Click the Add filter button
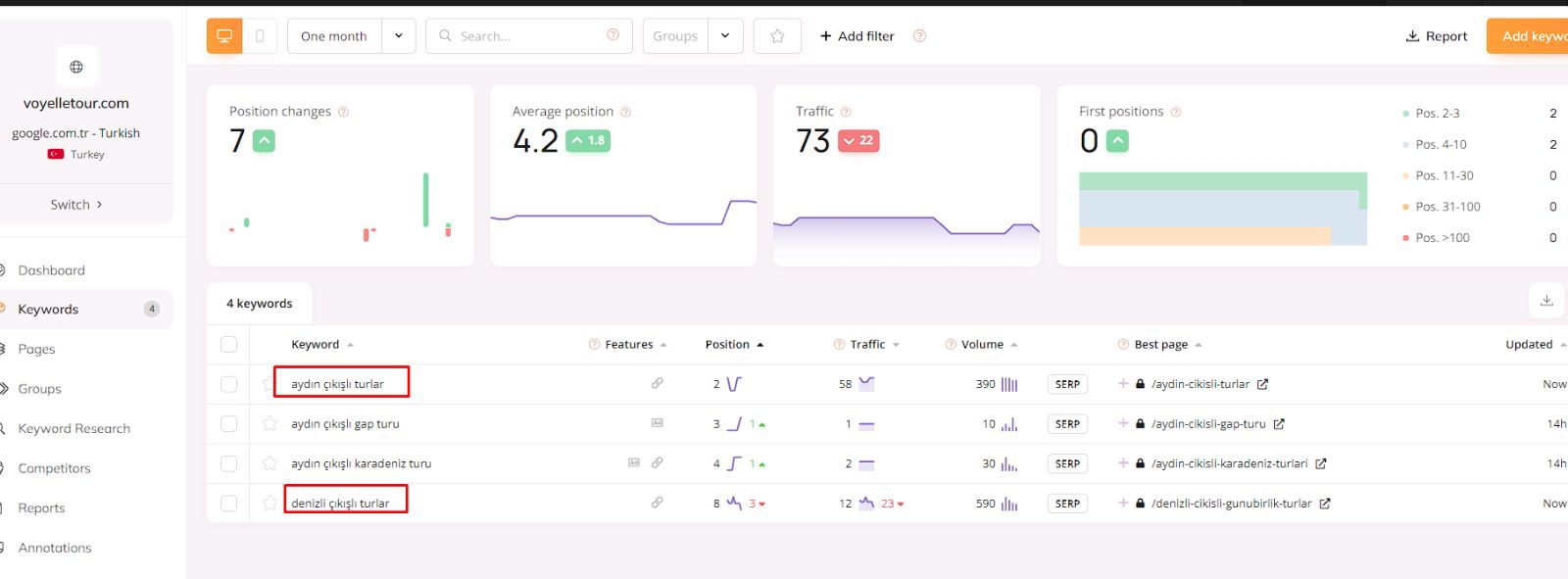 click(857, 36)
